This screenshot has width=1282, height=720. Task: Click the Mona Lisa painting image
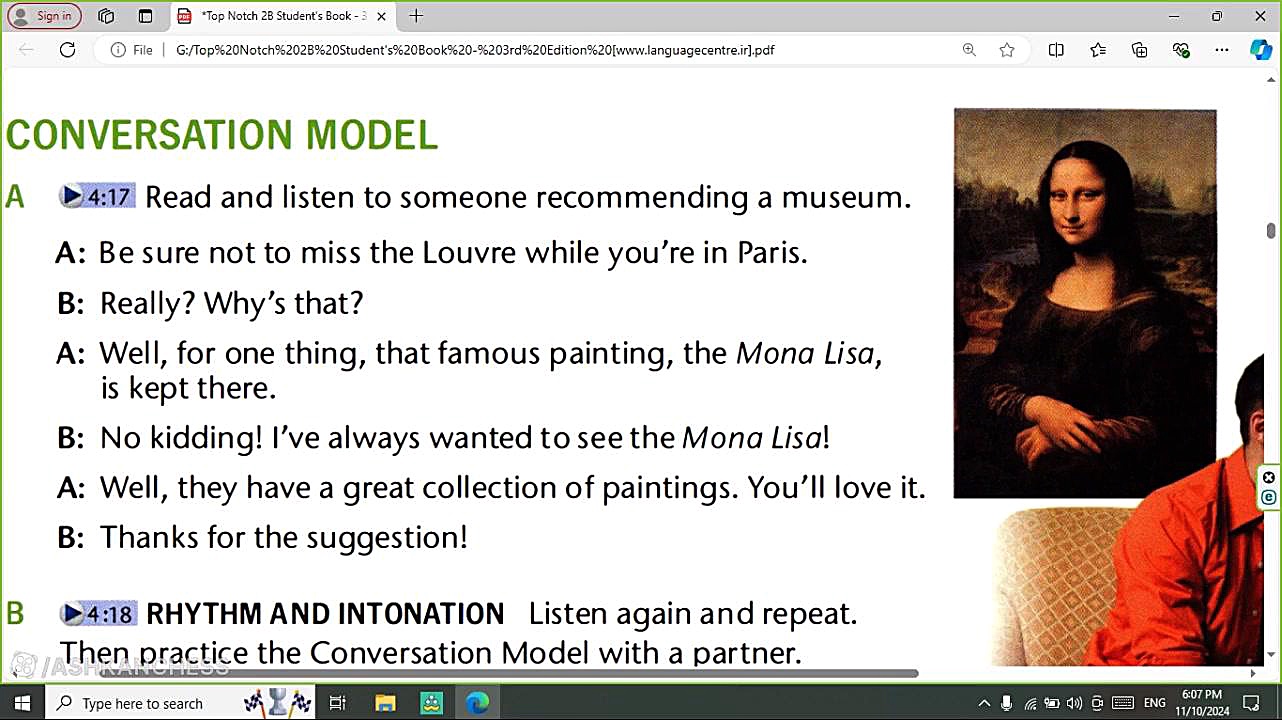1085,303
